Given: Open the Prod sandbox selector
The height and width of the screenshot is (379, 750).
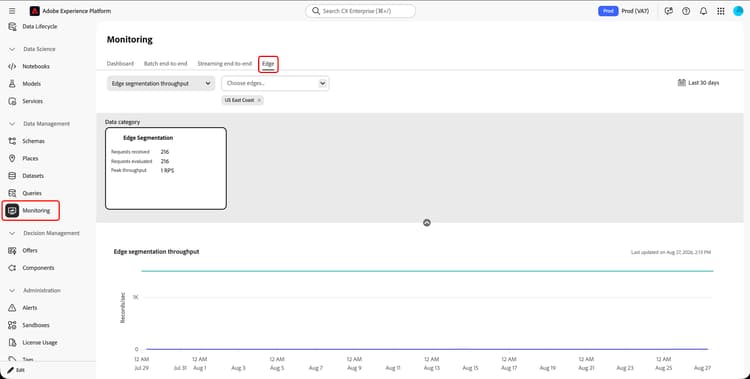Looking at the screenshot, I should [x=624, y=11].
